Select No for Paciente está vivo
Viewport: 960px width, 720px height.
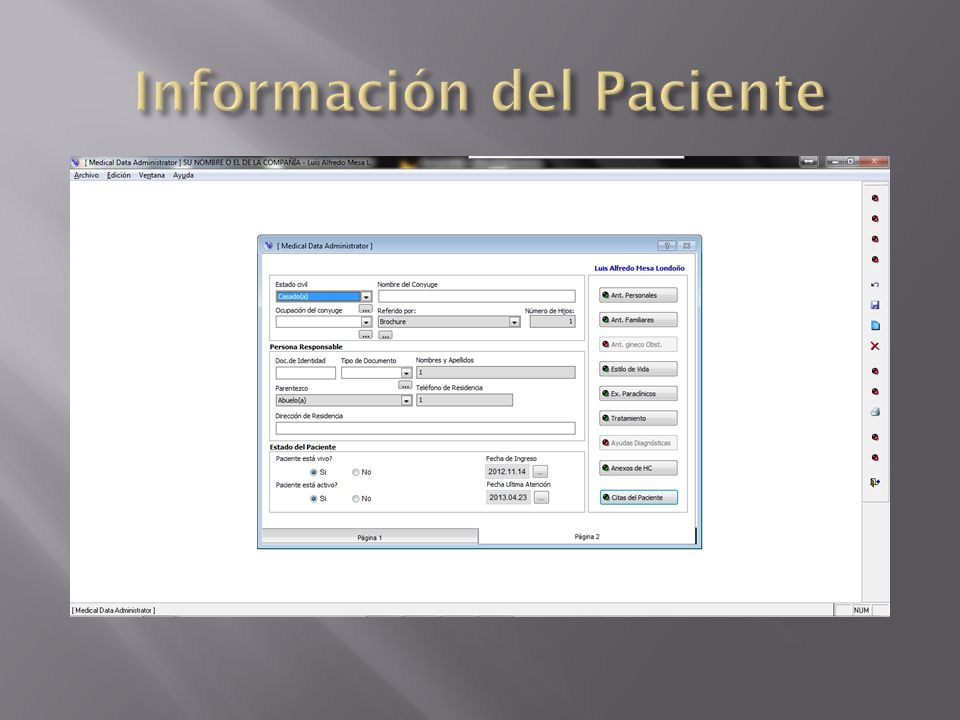(x=355, y=472)
